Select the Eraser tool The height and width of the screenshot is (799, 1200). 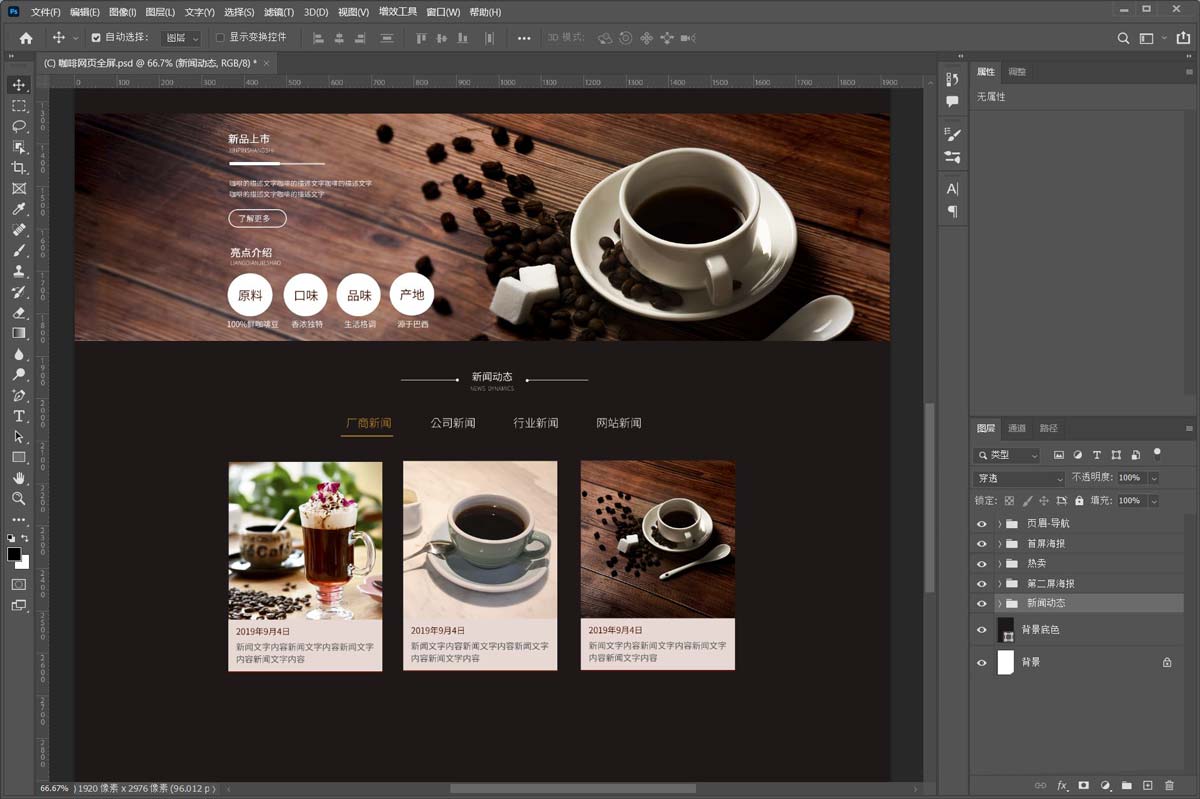pos(18,312)
